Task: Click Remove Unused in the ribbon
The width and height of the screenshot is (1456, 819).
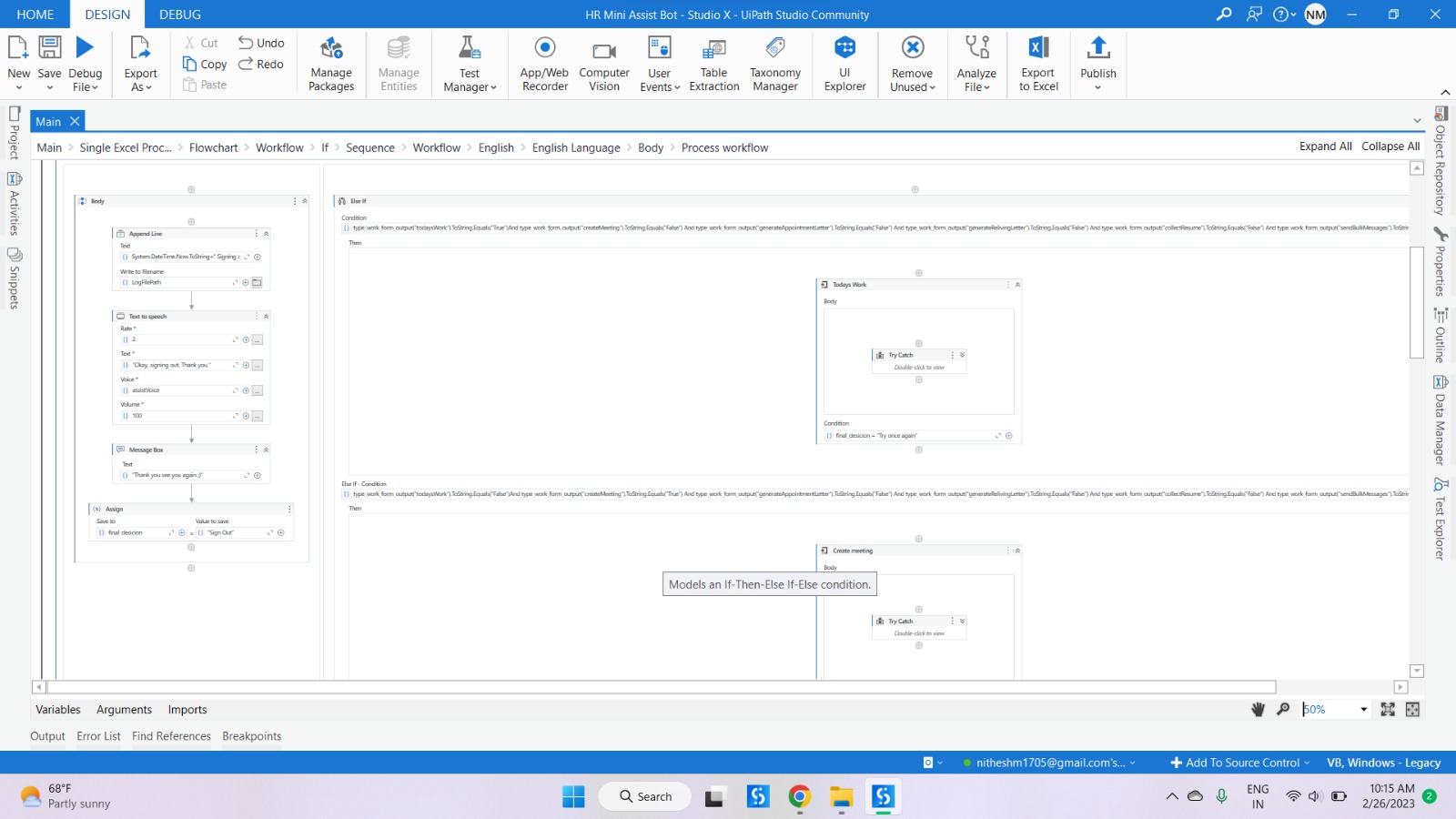Action: [912, 64]
